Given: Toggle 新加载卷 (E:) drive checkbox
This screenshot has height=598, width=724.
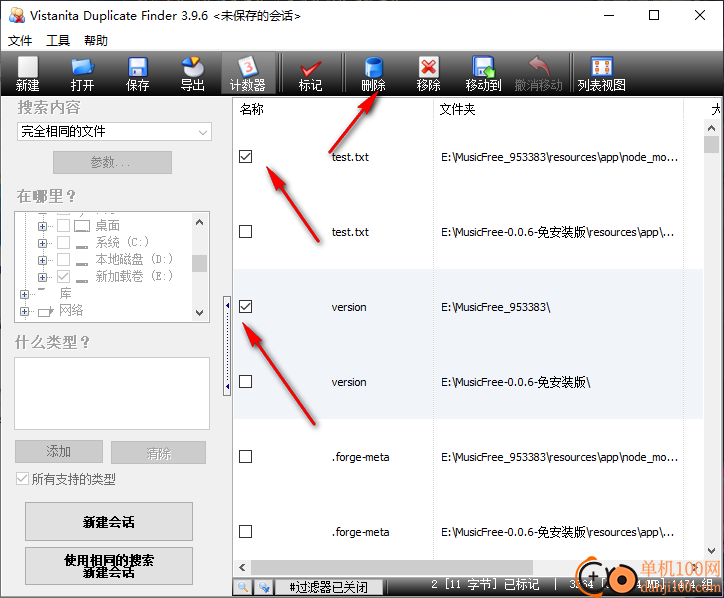Looking at the screenshot, I should [x=63, y=277].
